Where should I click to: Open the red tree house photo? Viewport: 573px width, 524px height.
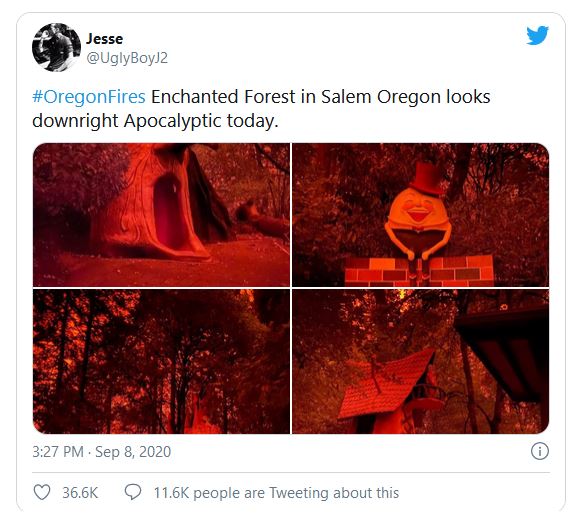161,215
